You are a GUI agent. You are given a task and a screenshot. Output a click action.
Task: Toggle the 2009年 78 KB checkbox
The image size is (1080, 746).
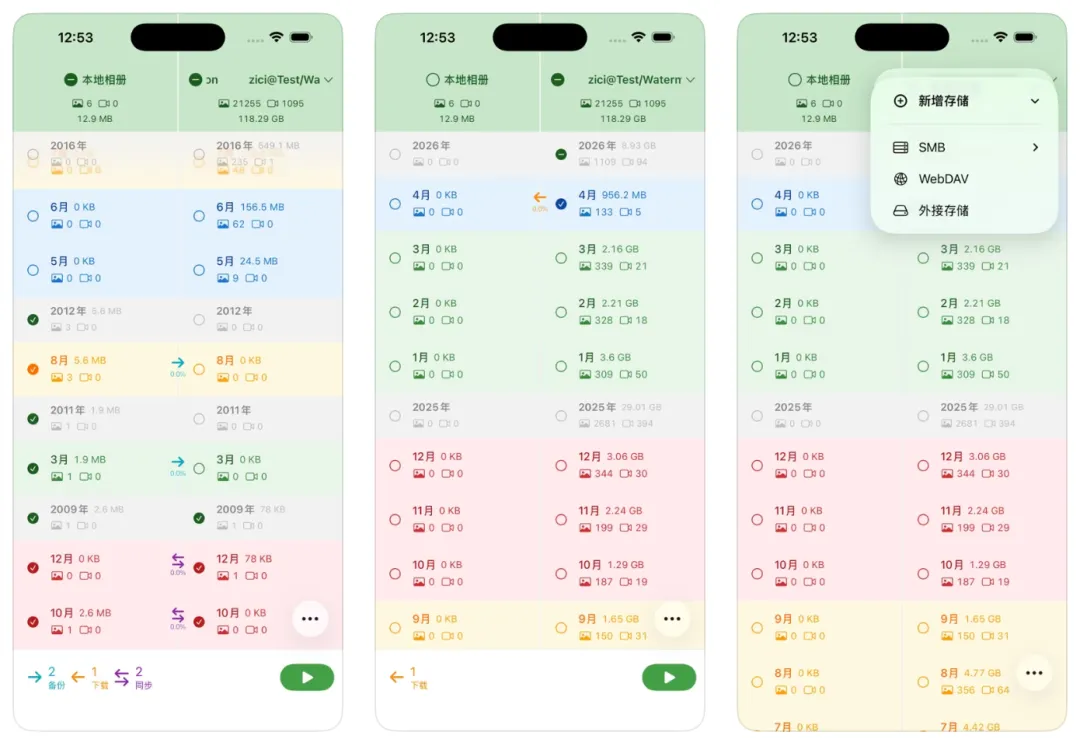point(199,518)
